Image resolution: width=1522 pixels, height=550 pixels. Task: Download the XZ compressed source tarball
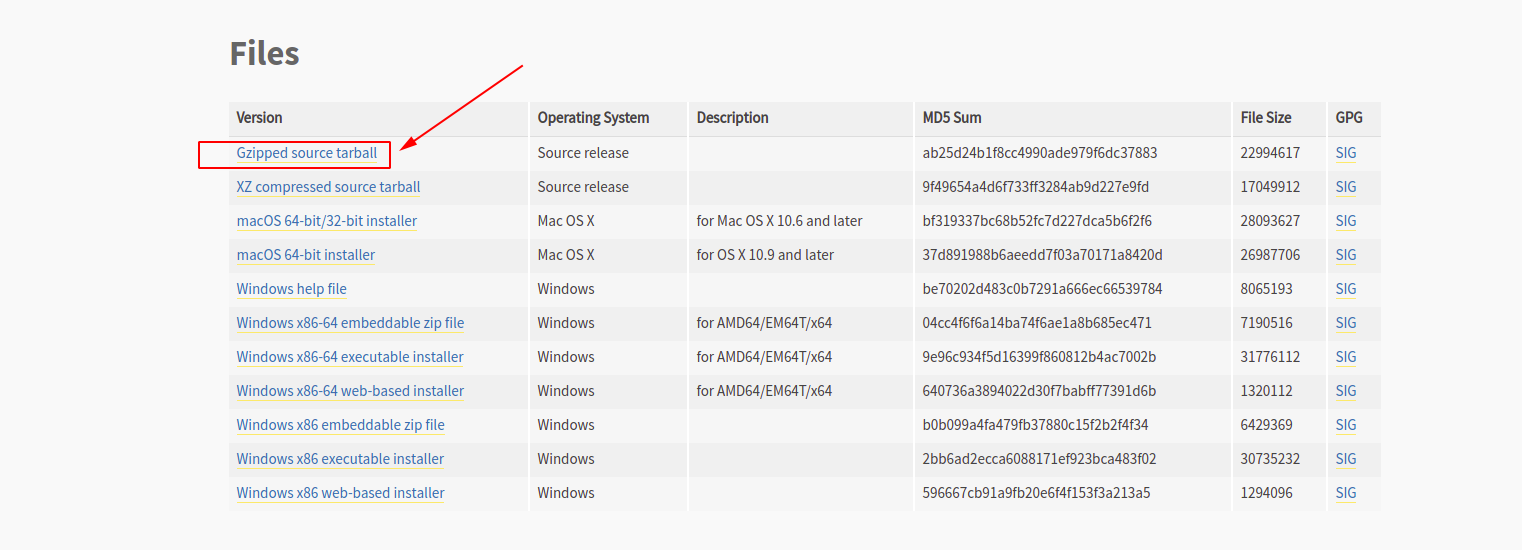point(328,187)
